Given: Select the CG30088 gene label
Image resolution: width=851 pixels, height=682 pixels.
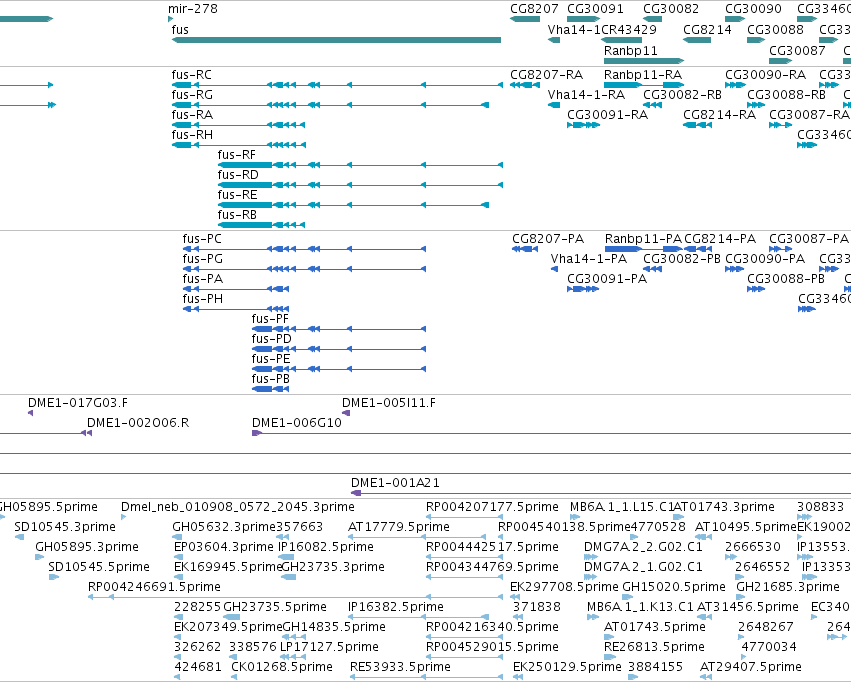Looking at the screenshot, I should (x=775, y=29).
